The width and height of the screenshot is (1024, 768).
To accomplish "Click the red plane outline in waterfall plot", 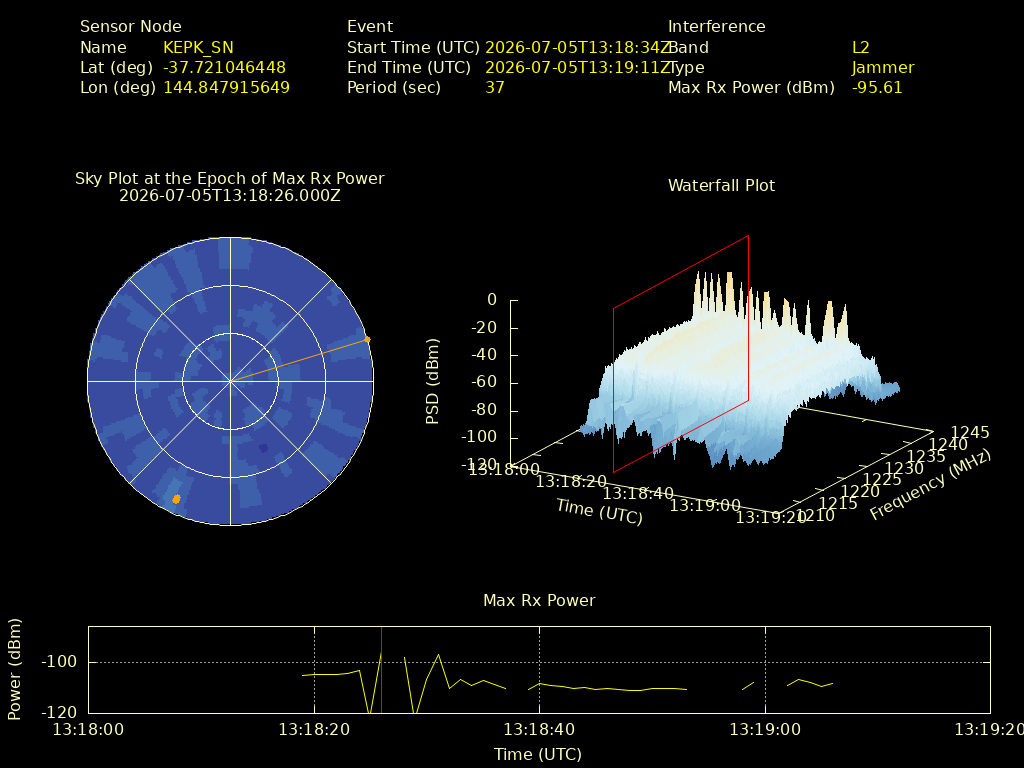I will pyautogui.click(x=680, y=353).
